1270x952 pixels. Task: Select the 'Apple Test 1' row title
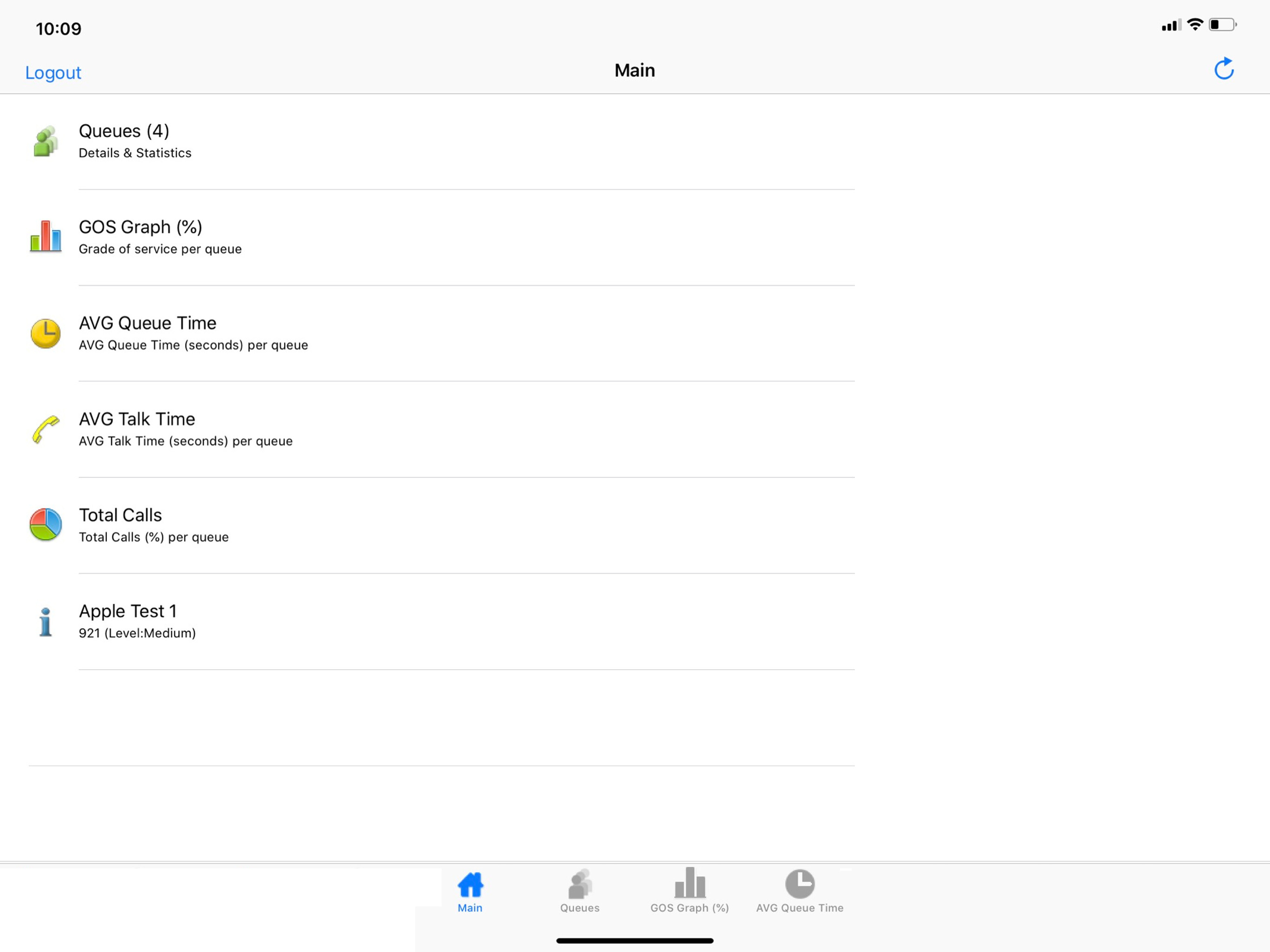128,611
